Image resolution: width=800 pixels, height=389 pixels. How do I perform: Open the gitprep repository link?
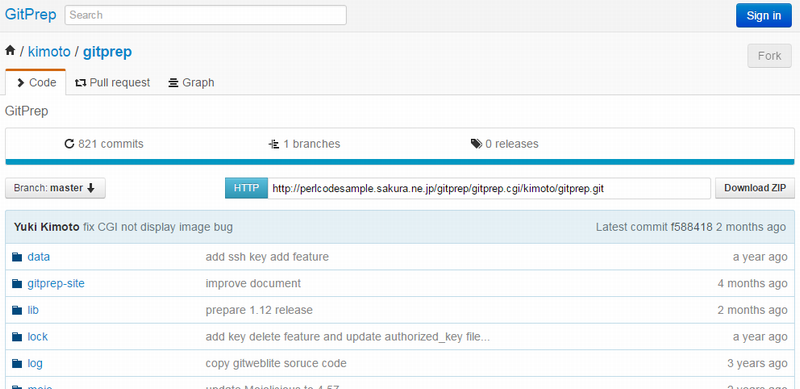click(x=107, y=52)
